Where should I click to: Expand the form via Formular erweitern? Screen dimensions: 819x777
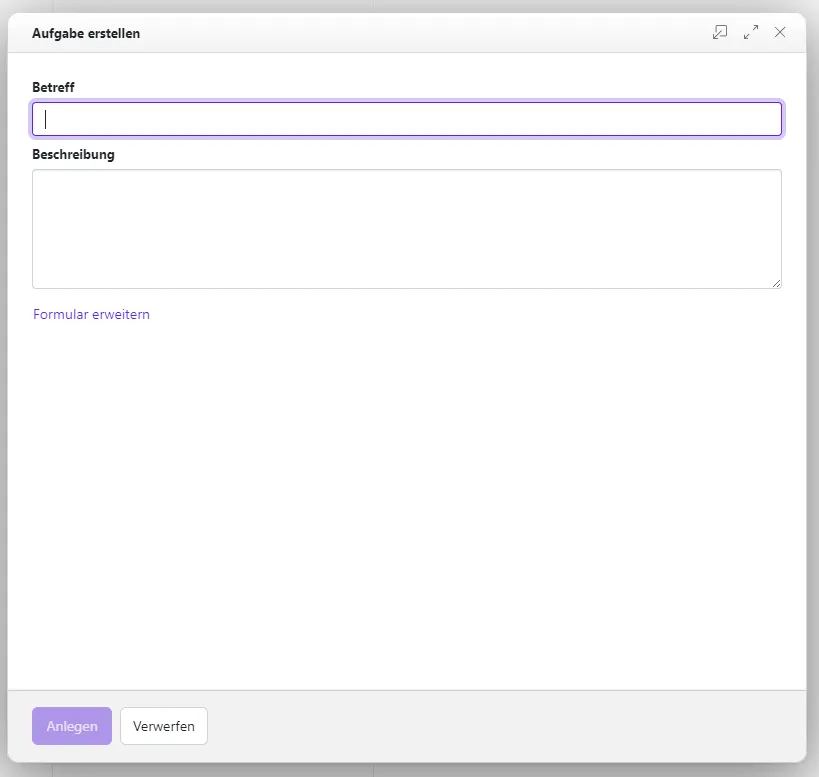(x=91, y=314)
